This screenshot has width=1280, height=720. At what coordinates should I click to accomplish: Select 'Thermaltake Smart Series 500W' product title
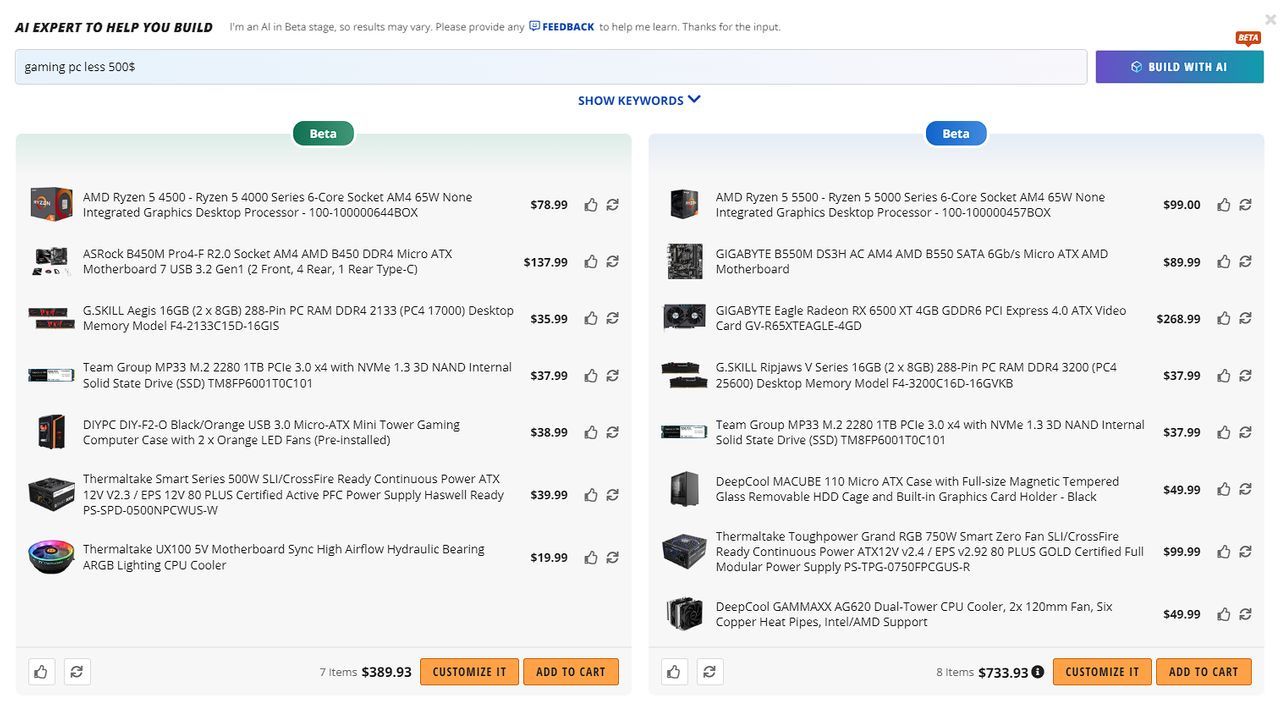[x=293, y=495]
